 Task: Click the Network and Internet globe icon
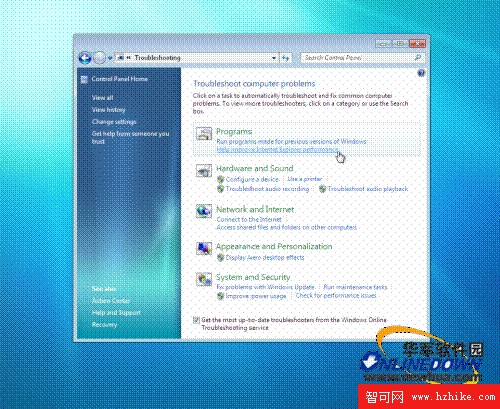coord(204,211)
